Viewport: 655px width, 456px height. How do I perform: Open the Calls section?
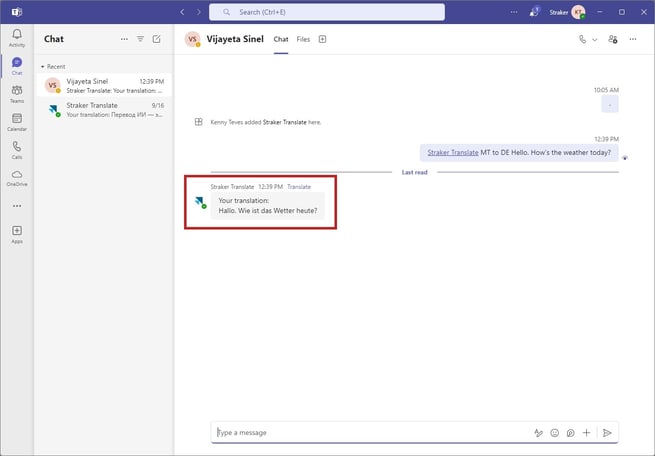tap(17, 150)
